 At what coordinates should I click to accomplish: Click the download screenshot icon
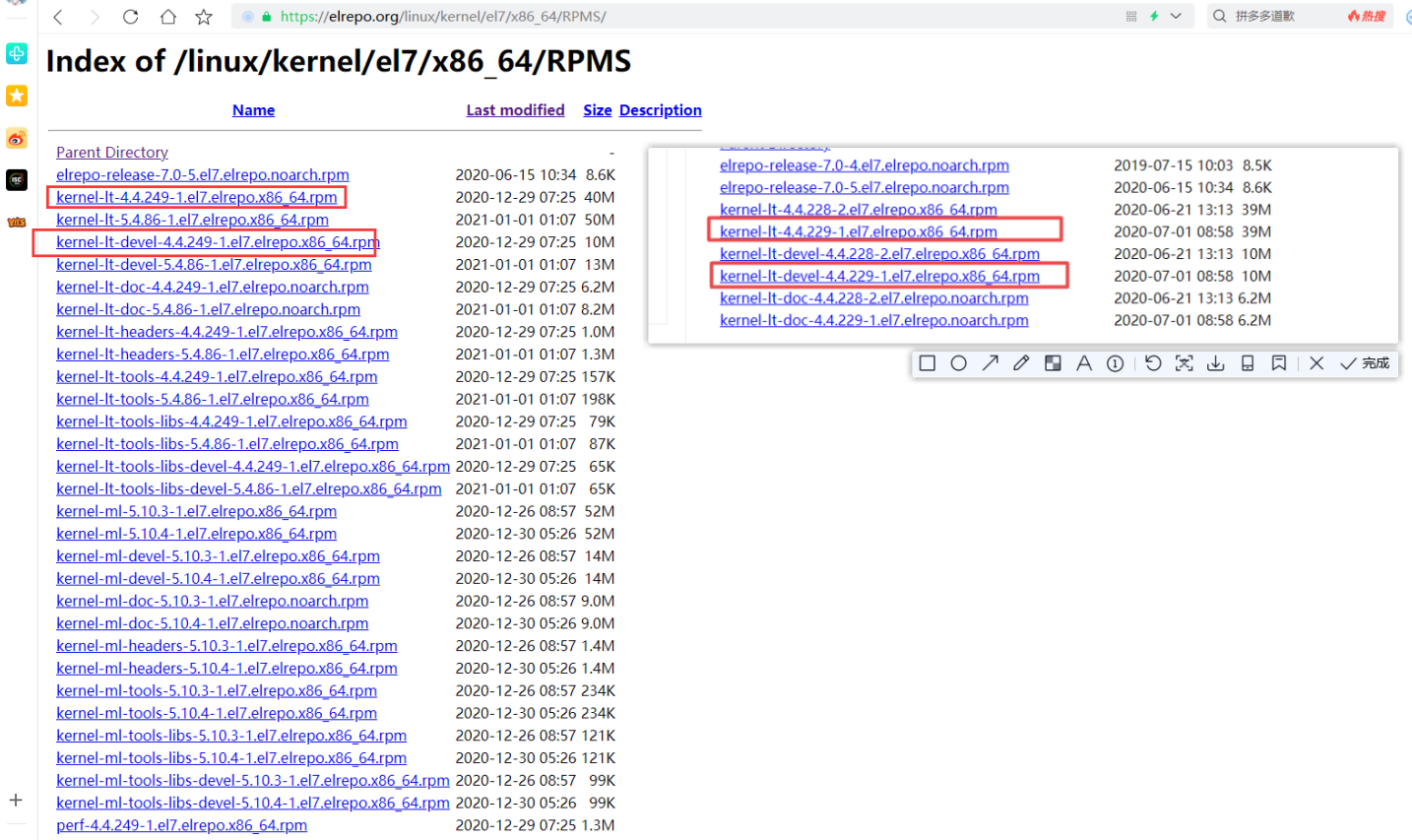tap(1215, 363)
